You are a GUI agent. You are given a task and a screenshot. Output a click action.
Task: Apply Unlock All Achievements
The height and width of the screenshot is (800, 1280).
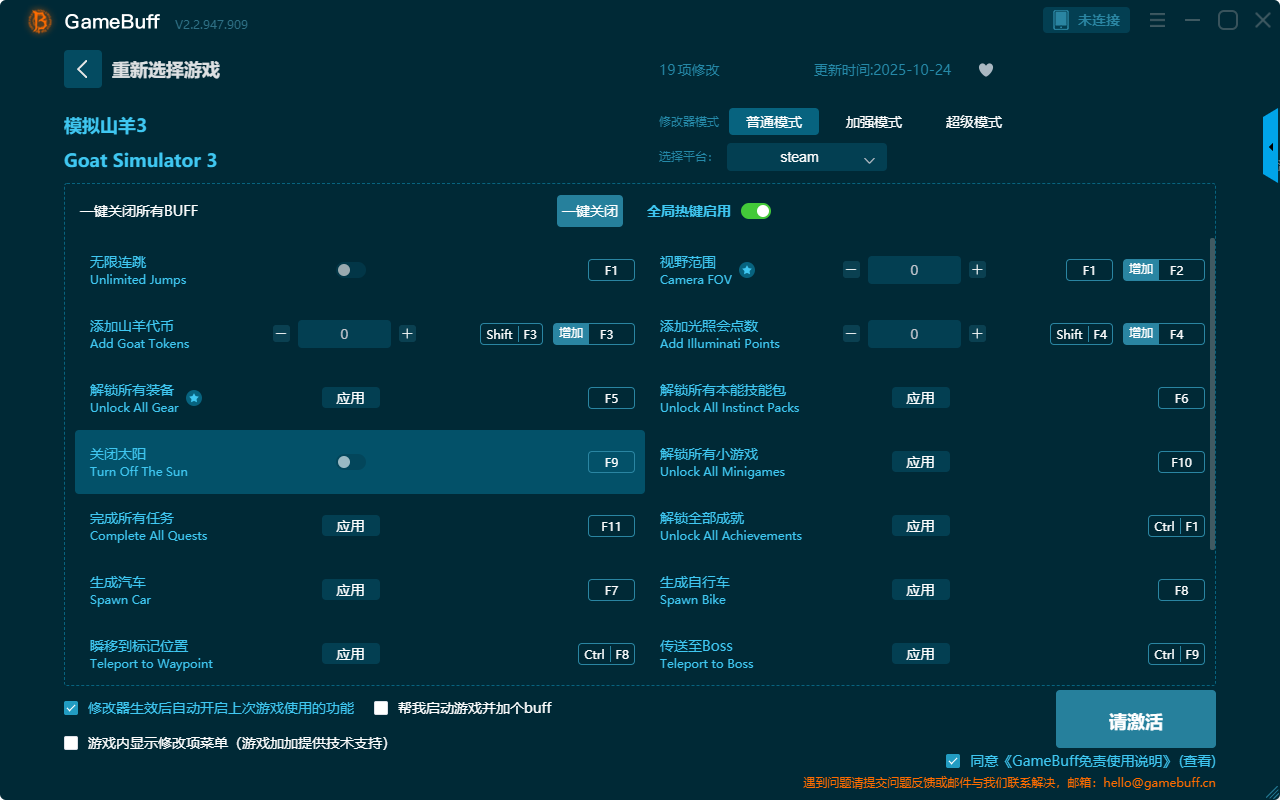pyautogui.click(x=920, y=526)
